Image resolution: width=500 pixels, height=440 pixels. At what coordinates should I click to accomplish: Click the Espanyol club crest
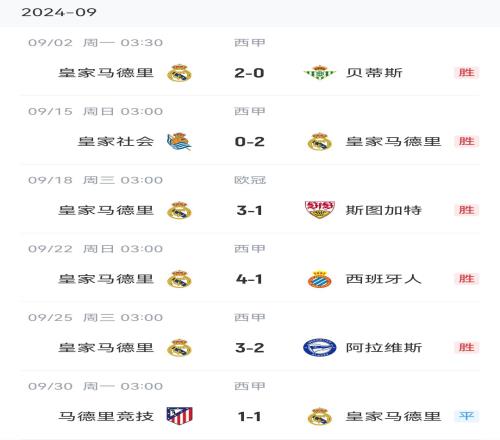(320, 279)
